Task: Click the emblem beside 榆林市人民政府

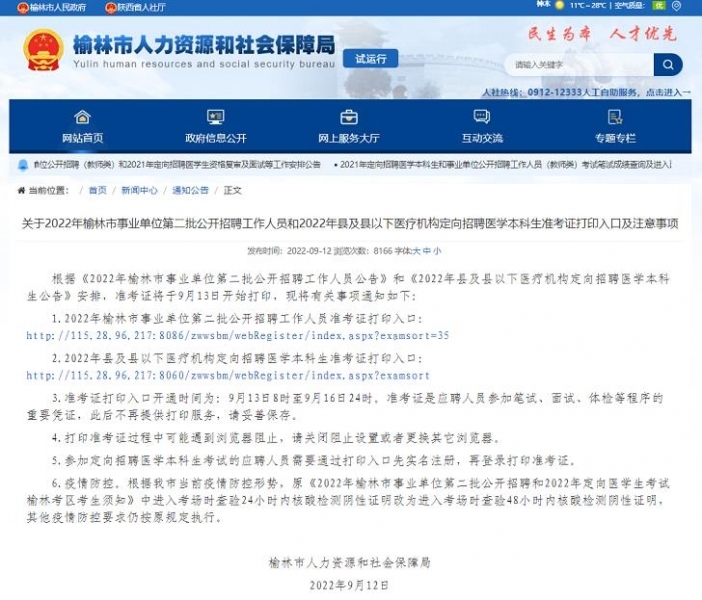Action: pos(22,8)
